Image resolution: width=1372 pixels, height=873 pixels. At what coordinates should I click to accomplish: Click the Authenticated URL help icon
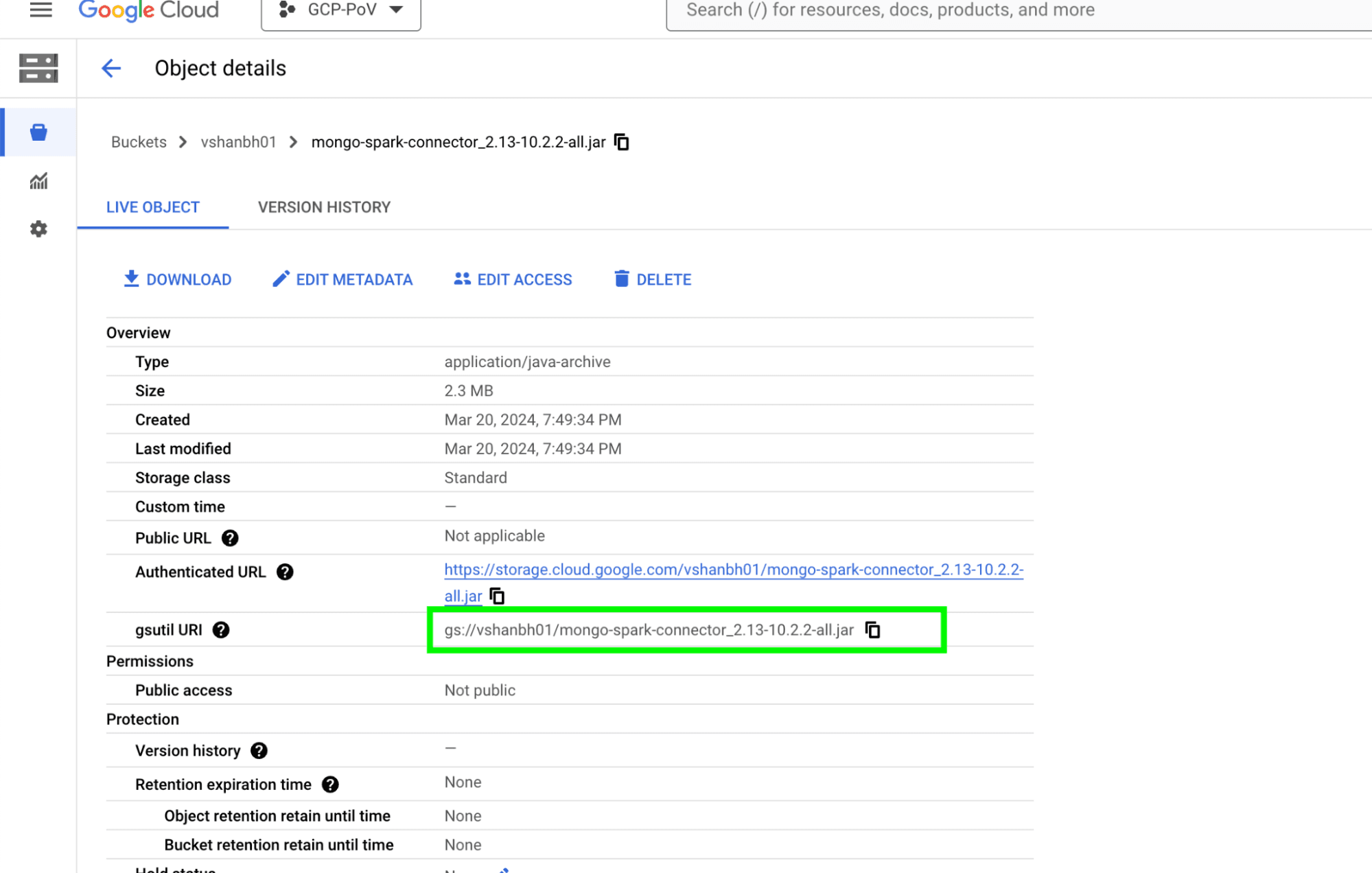(285, 572)
